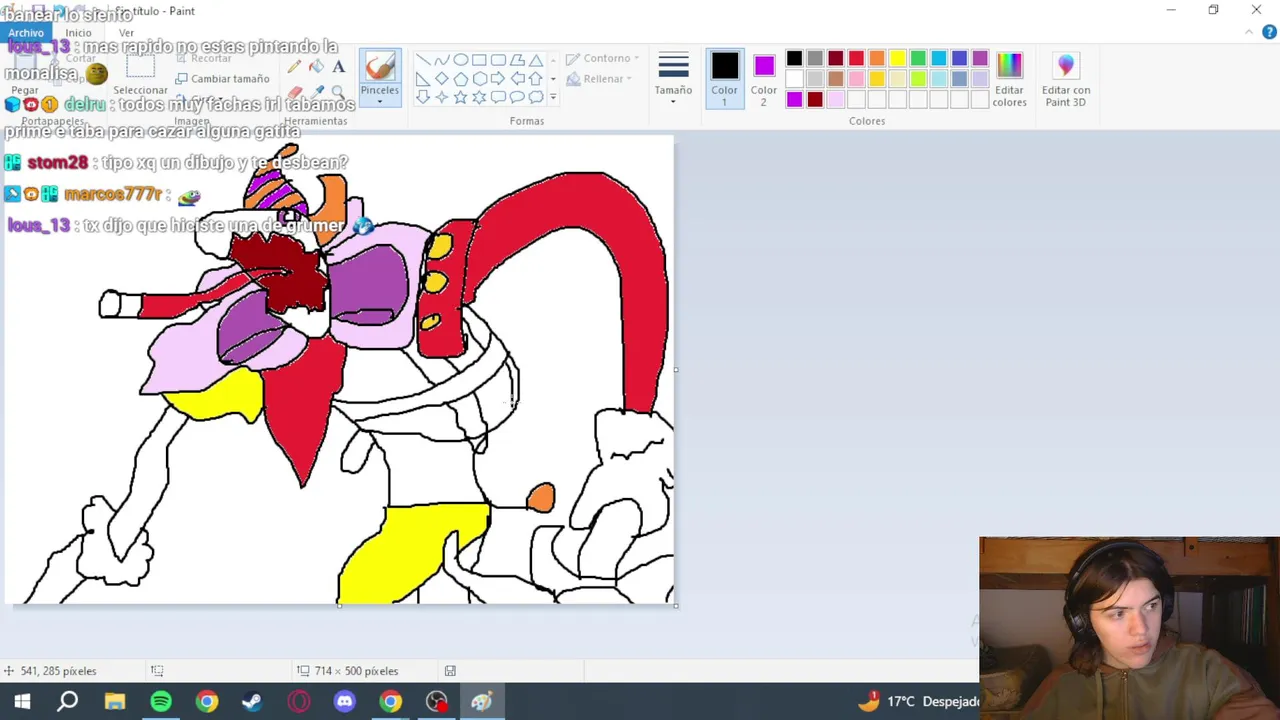Choose the custom dark red swatch

pyautogui.click(x=815, y=99)
